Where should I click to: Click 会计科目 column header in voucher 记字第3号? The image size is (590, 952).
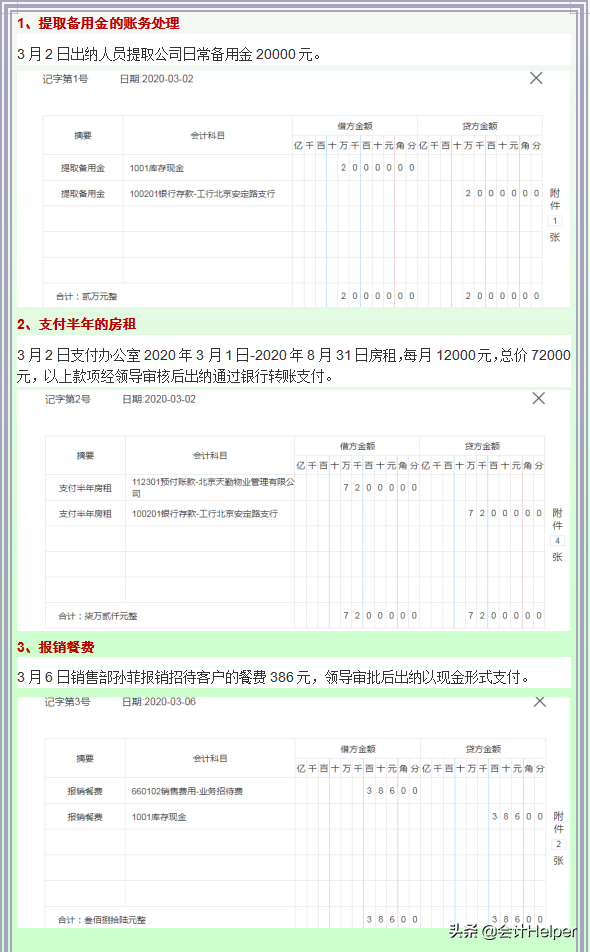pyautogui.click(x=210, y=759)
